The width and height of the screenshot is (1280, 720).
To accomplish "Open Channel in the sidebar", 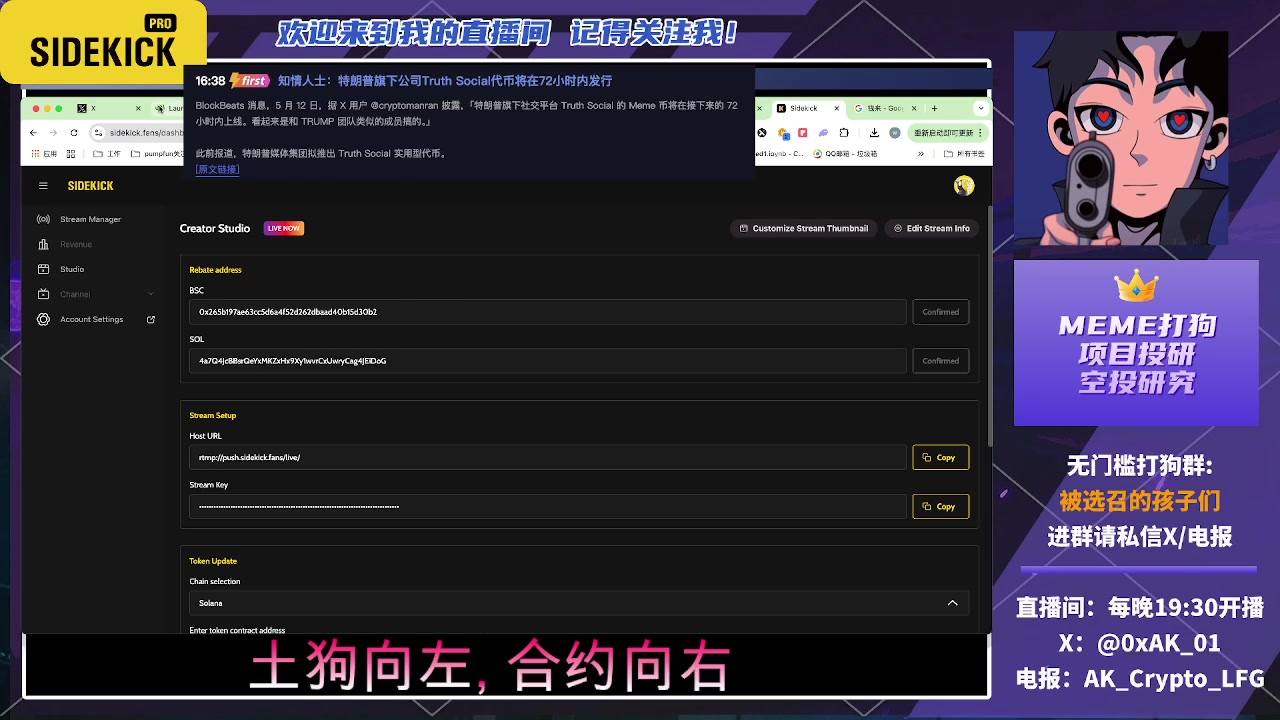I will click(74, 294).
